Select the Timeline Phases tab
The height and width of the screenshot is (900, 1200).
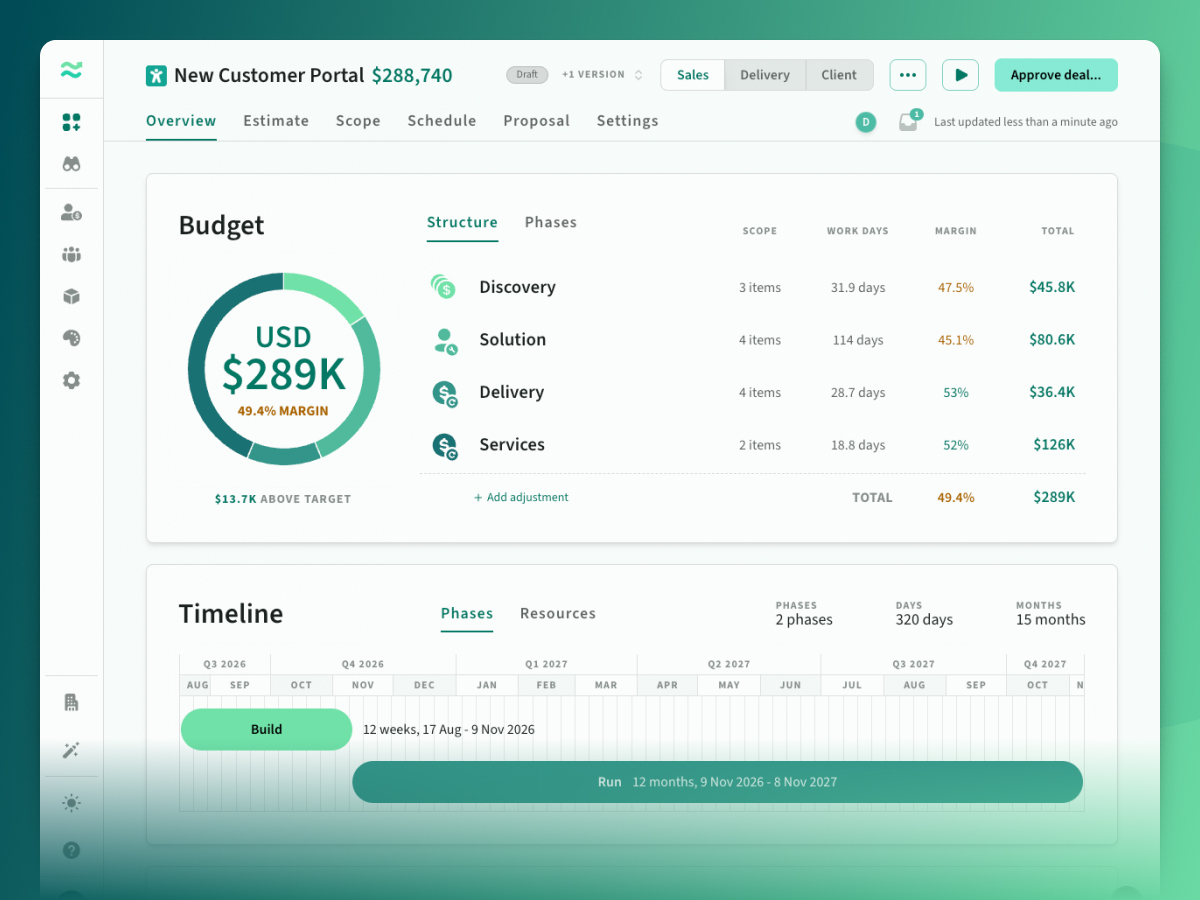[467, 613]
